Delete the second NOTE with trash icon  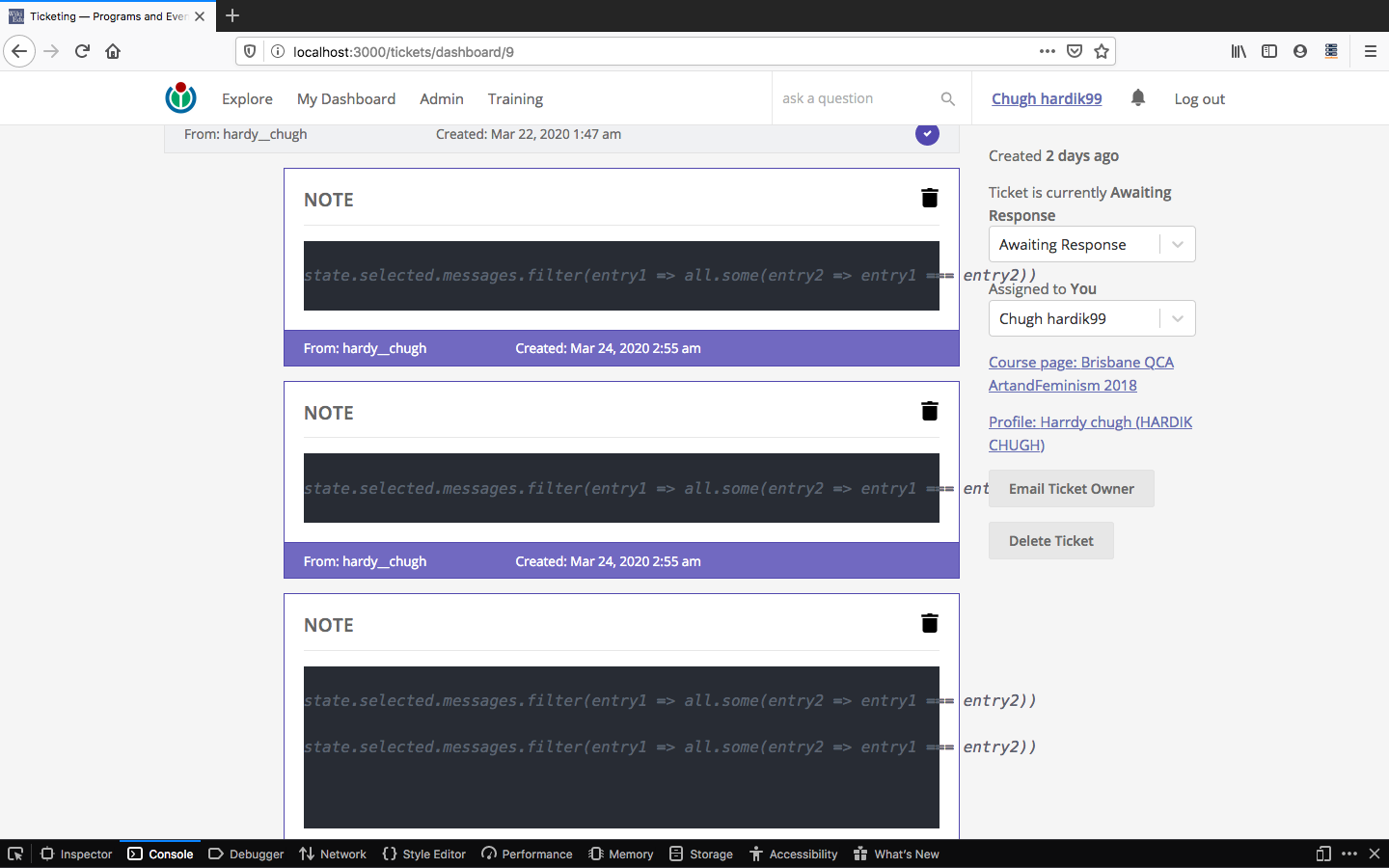(x=929, y=411)
